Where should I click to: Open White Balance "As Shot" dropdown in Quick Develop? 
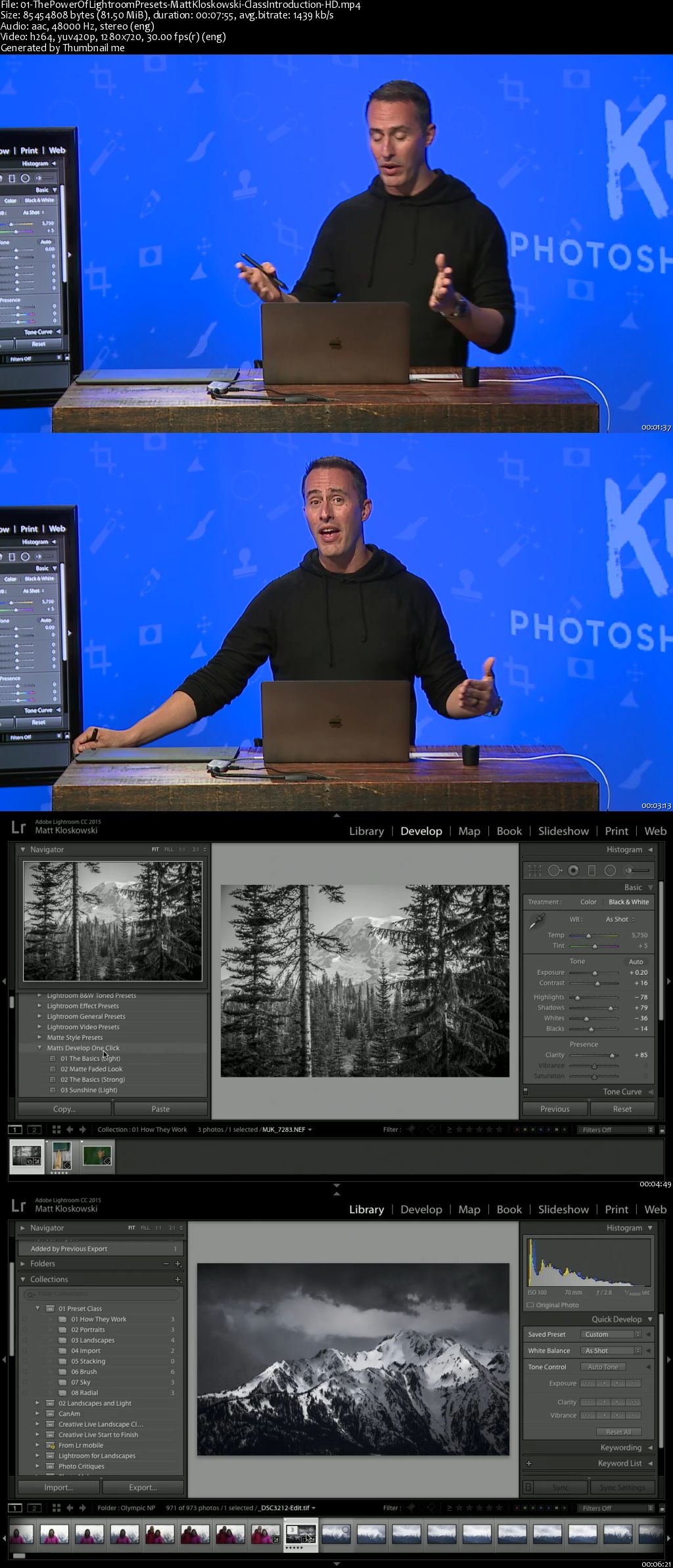pos(611,1351)
